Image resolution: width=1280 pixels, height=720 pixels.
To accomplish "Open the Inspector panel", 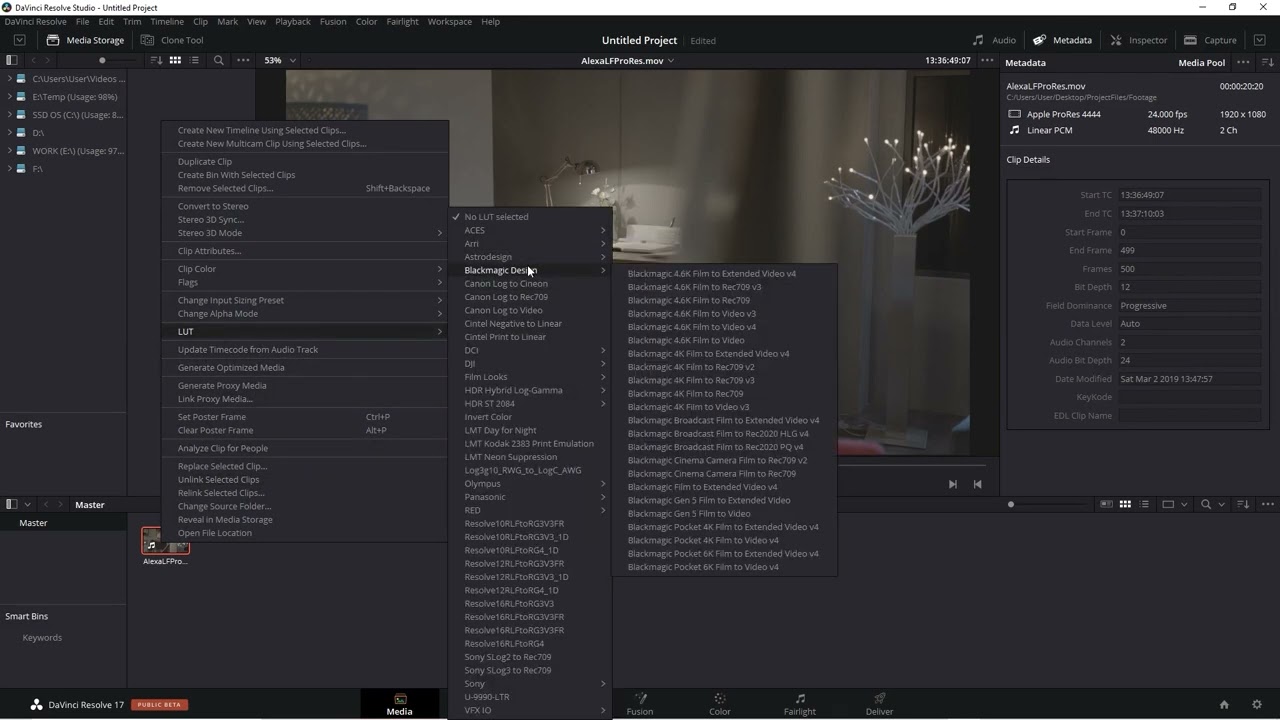I will point(1138,40).
